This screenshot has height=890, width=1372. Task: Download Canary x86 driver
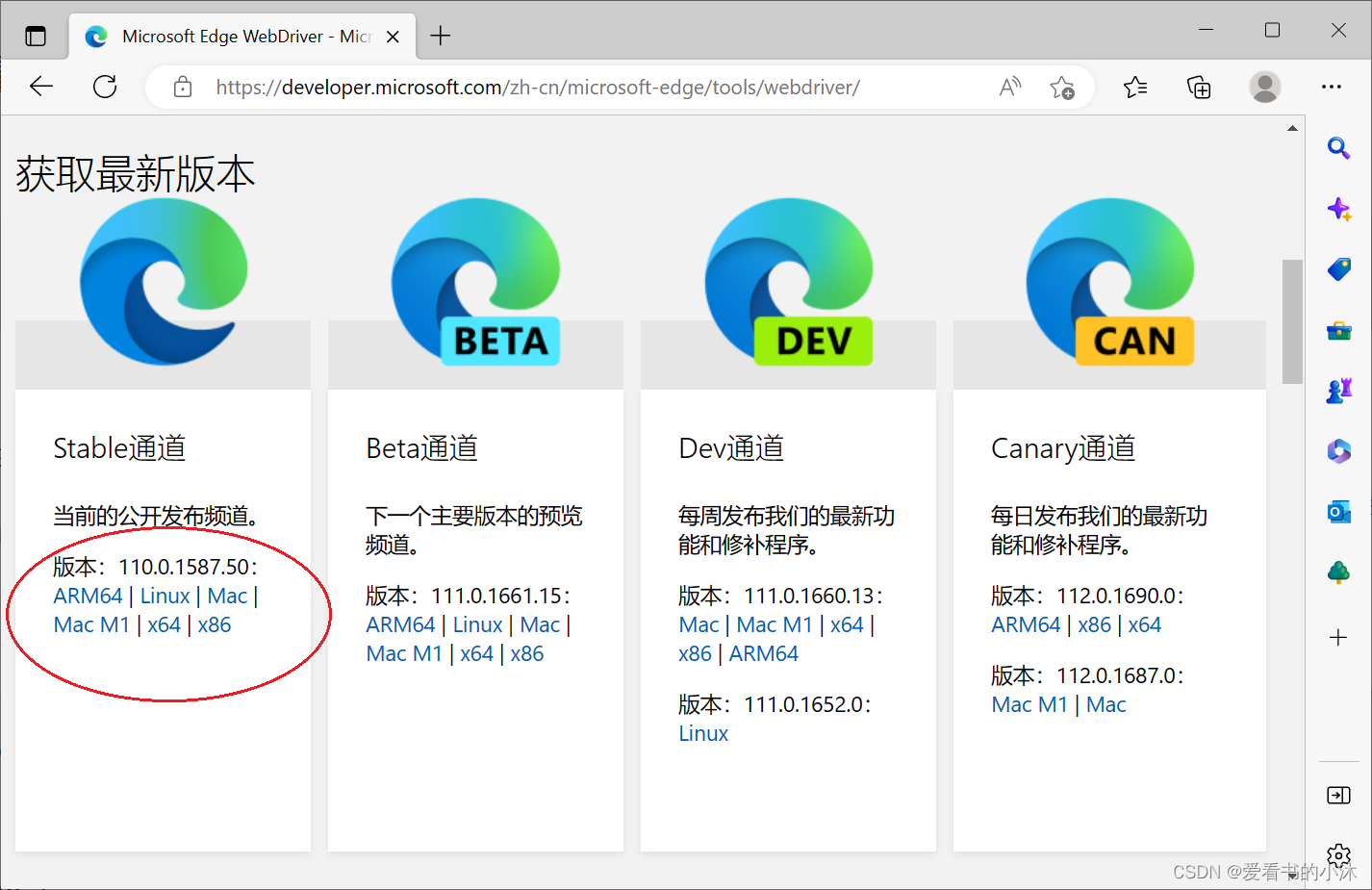tap(1095, 625)
